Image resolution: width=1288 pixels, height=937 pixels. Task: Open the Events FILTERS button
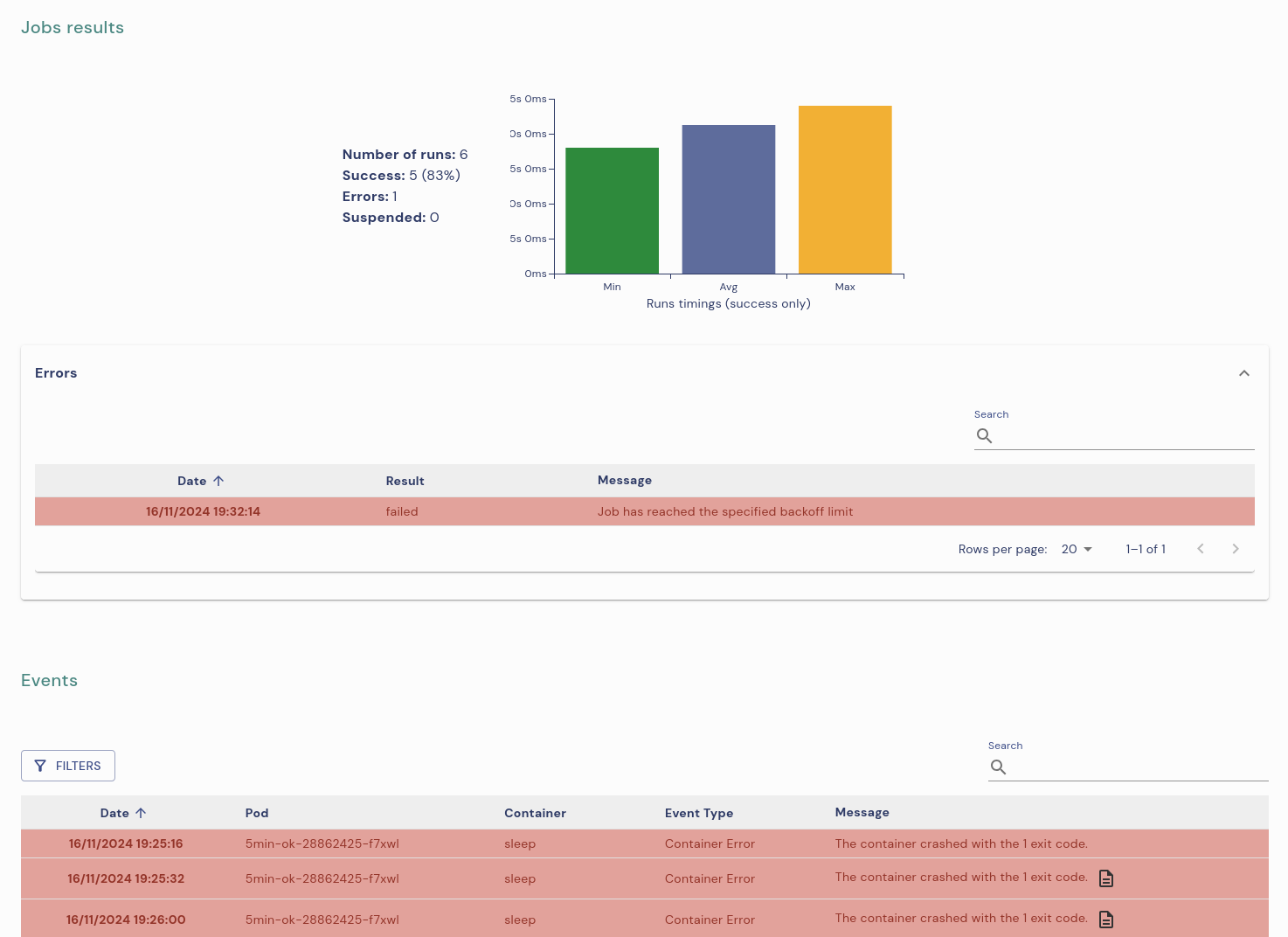[x=68, y=766]
